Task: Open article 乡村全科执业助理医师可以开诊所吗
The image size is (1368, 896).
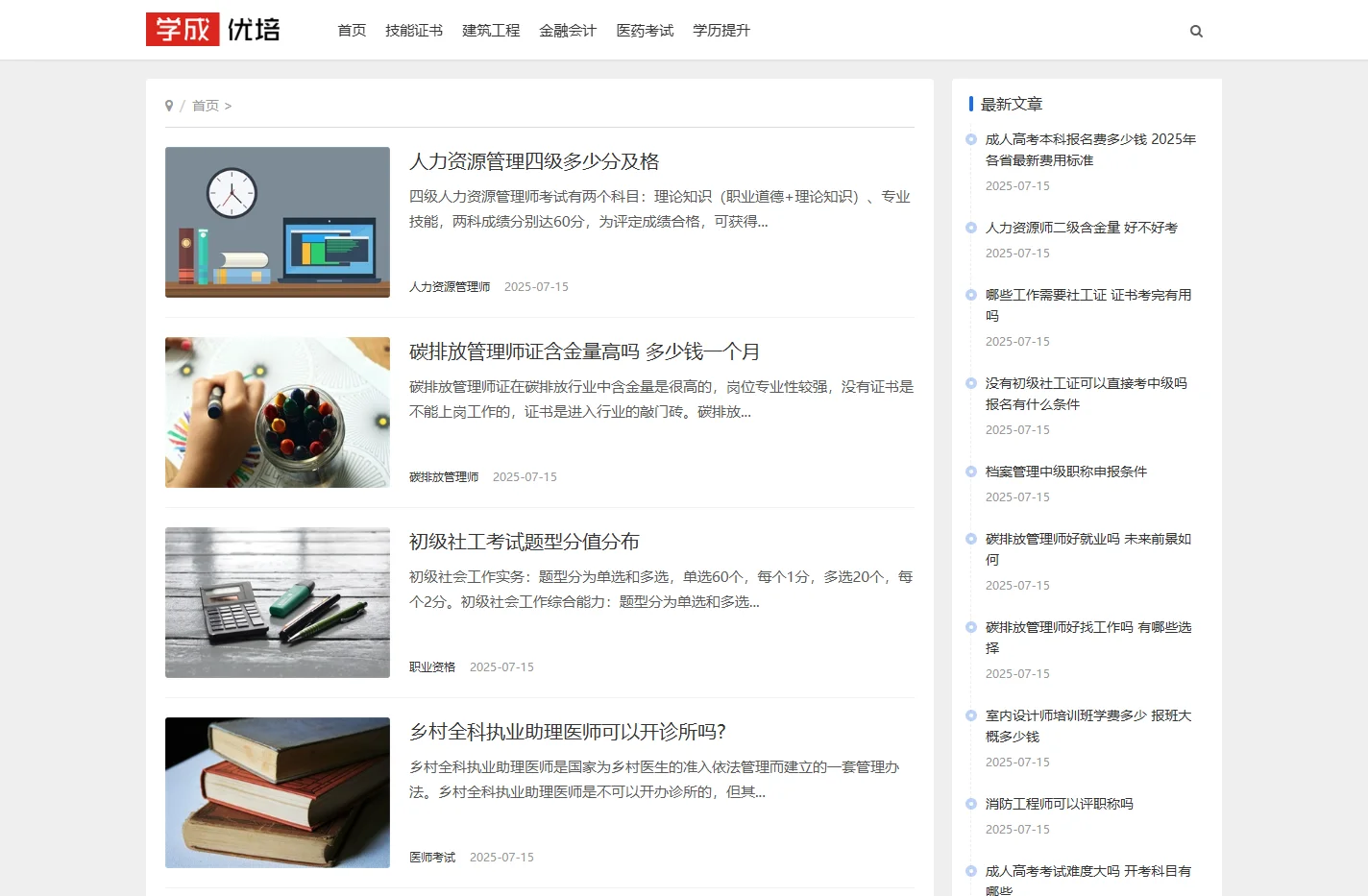Action: (568, 732)
